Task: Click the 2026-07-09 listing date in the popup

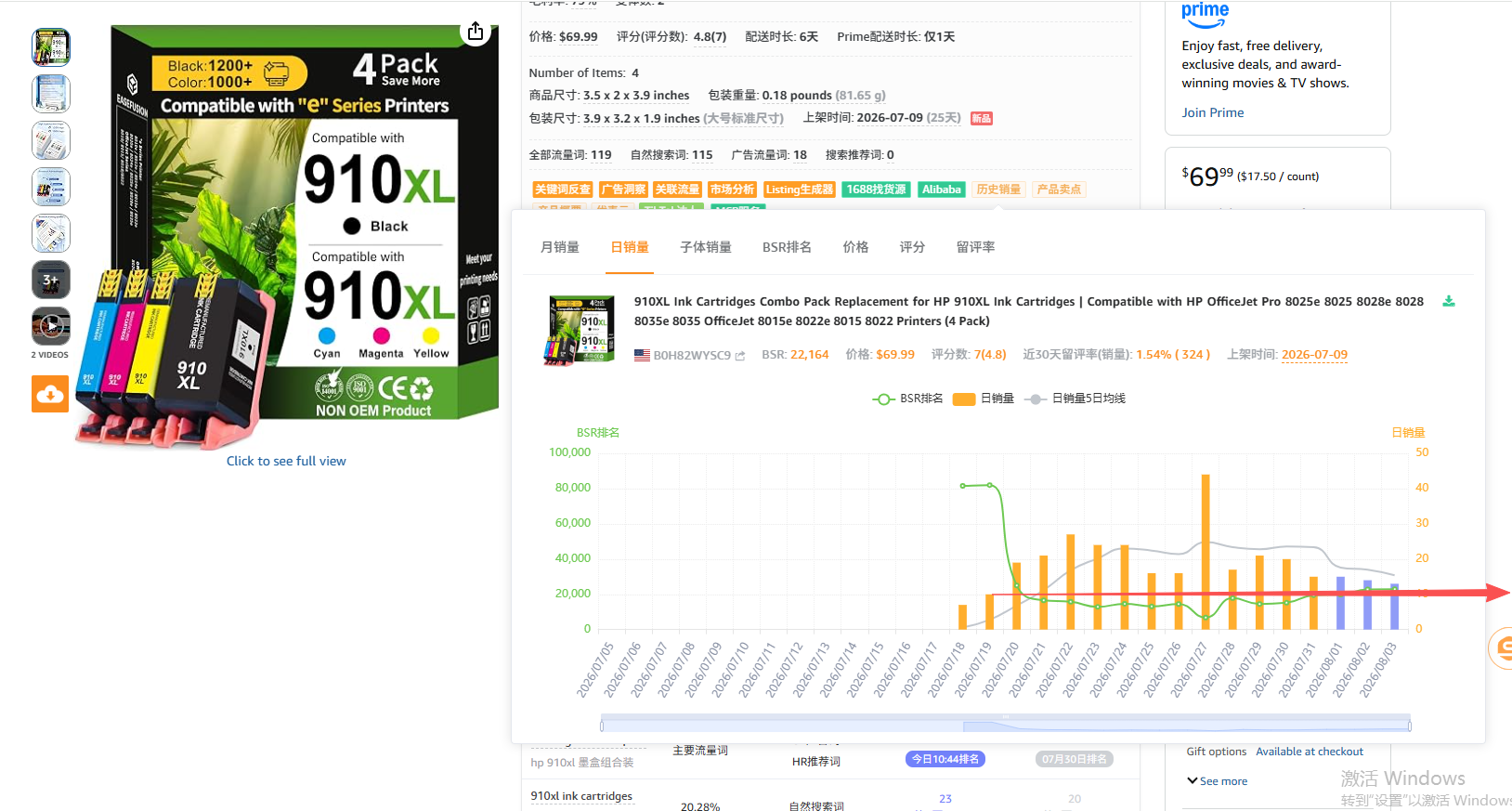Action: point(1314,355)
